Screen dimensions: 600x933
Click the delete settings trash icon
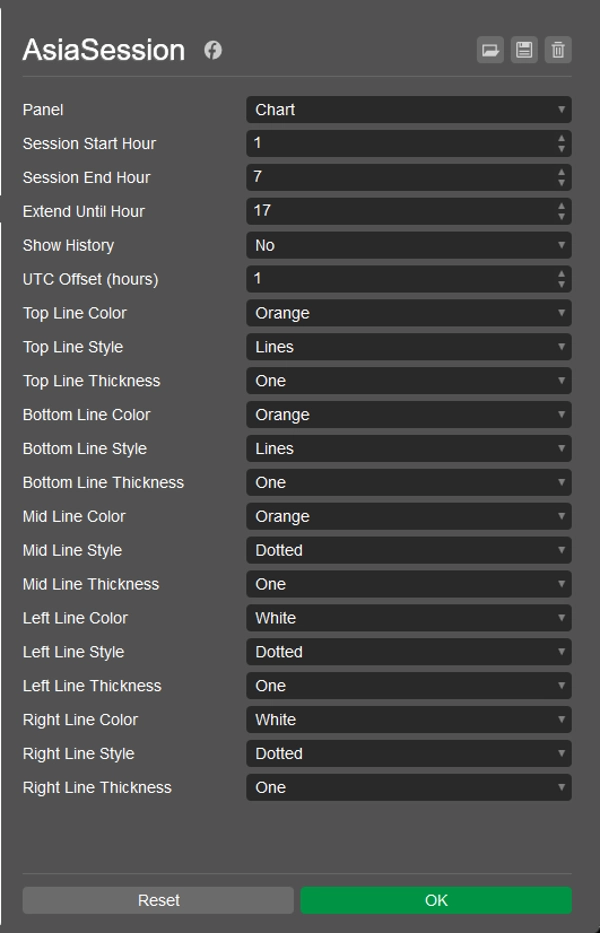558,50
